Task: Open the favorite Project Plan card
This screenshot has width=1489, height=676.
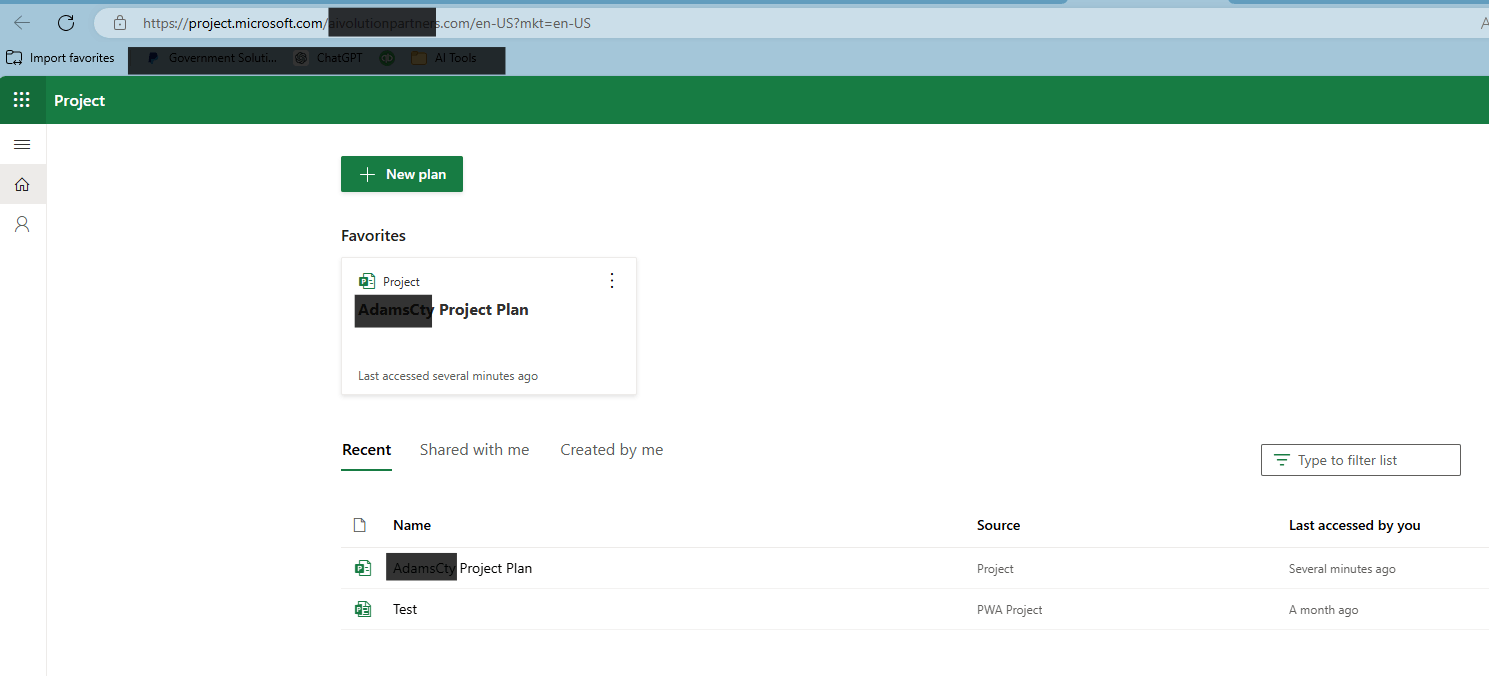Action: click(x=489, y=326)
